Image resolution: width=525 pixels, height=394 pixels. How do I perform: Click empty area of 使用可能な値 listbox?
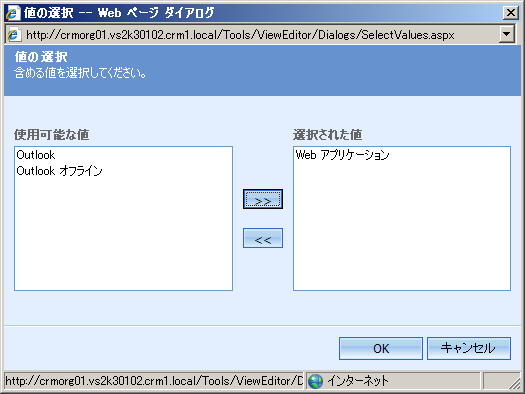click(123, 234)
